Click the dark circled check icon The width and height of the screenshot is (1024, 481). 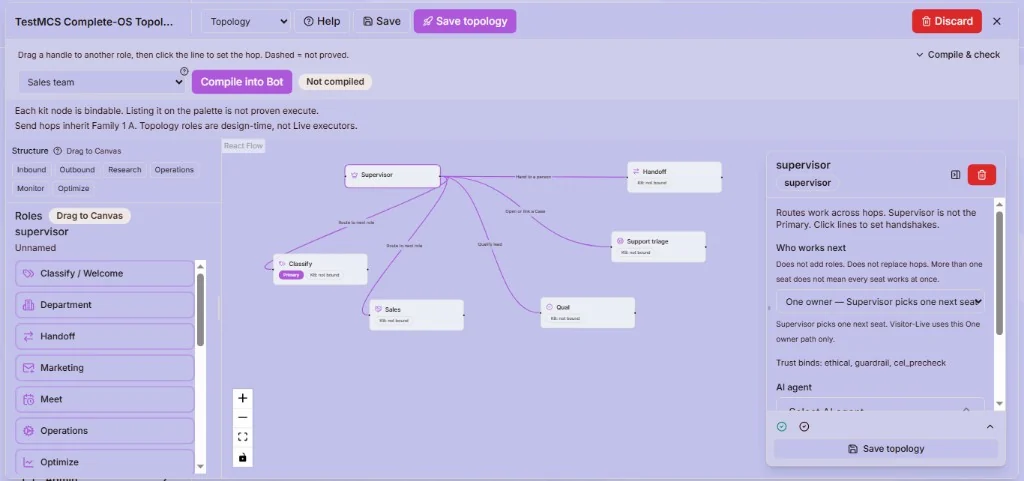[804, 427]
